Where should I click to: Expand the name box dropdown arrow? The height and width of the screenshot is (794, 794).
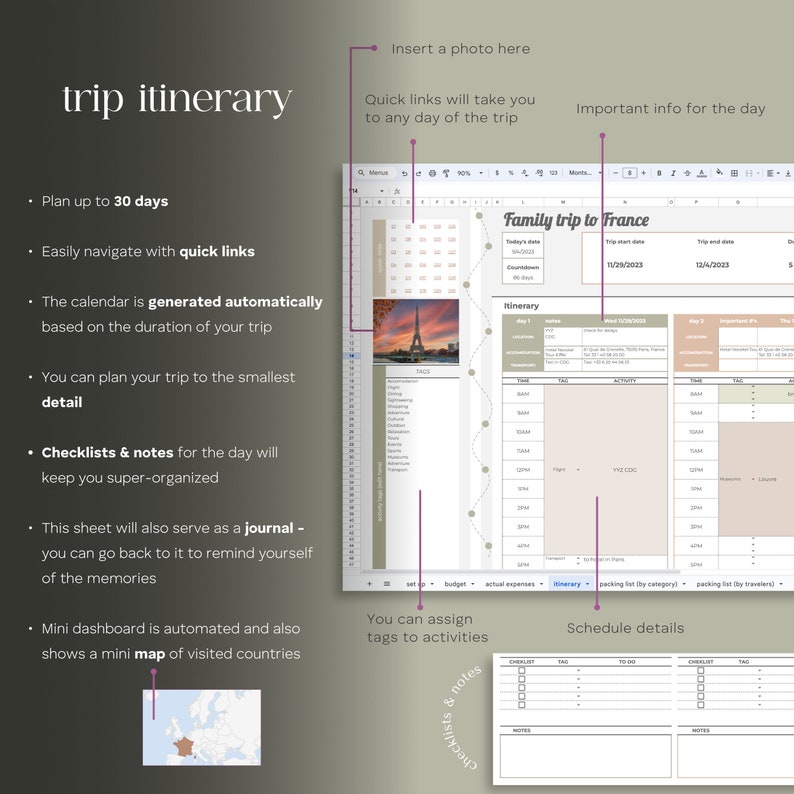coord(382,191)
